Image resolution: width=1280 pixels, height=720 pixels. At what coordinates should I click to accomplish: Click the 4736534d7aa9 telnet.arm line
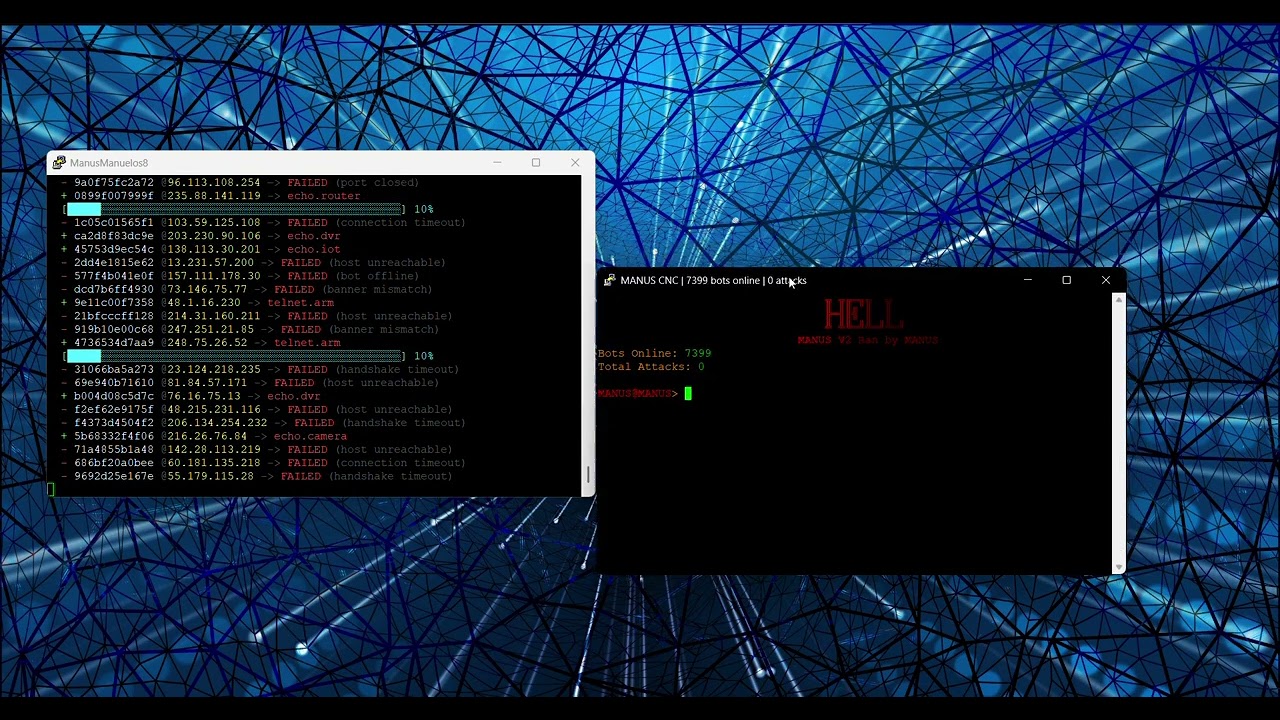pyautogui.click(x=201, y=343)
